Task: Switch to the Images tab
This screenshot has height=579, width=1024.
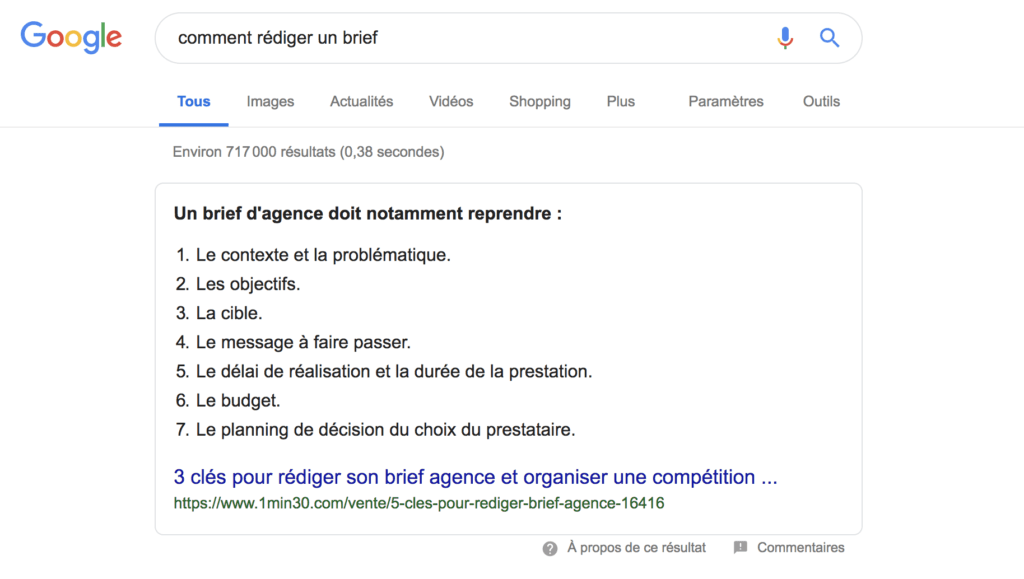Action: pos(270,102)
